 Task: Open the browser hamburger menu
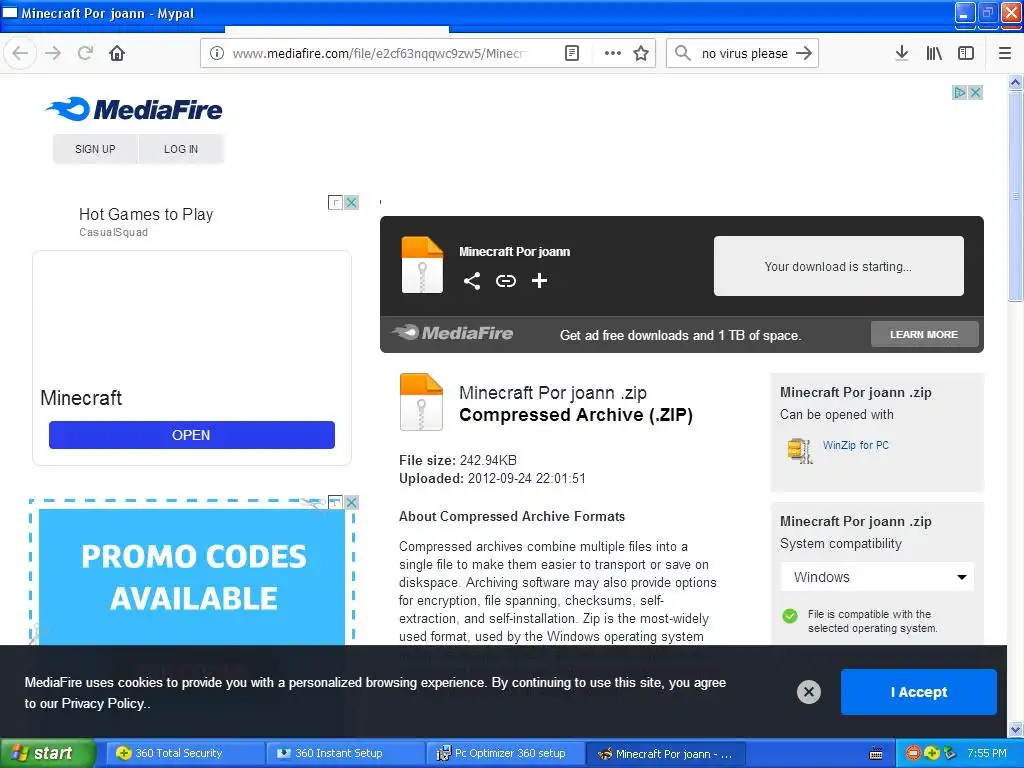coord(1005,53)
